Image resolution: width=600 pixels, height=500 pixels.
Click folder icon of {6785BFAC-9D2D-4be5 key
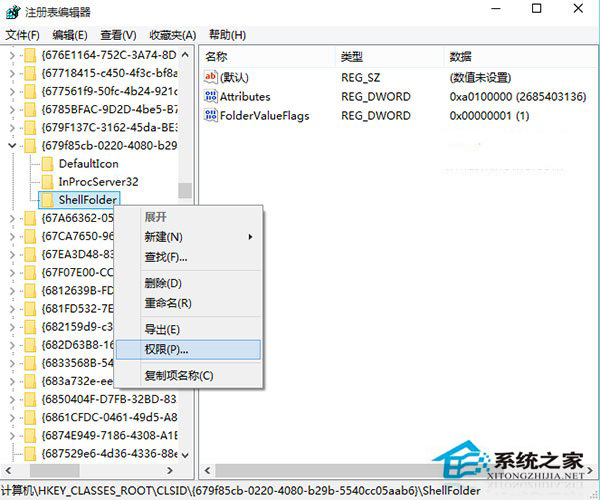click(x=30, y=110)
